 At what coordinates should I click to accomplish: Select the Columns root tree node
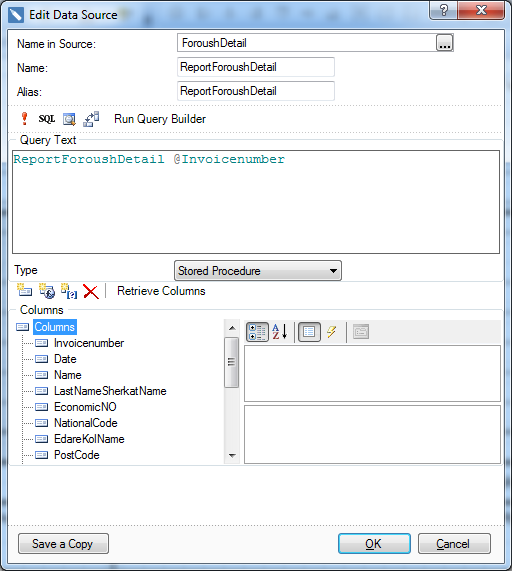pos(55,327)
